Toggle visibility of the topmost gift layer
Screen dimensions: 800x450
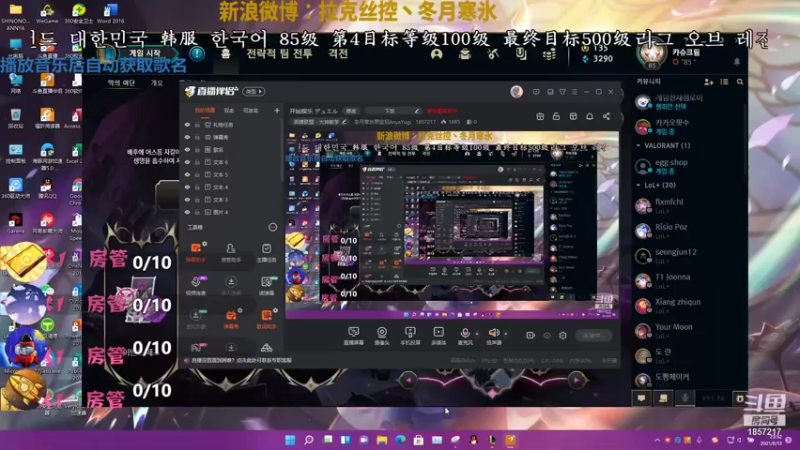pyautogui.click(x=187, y=125)
